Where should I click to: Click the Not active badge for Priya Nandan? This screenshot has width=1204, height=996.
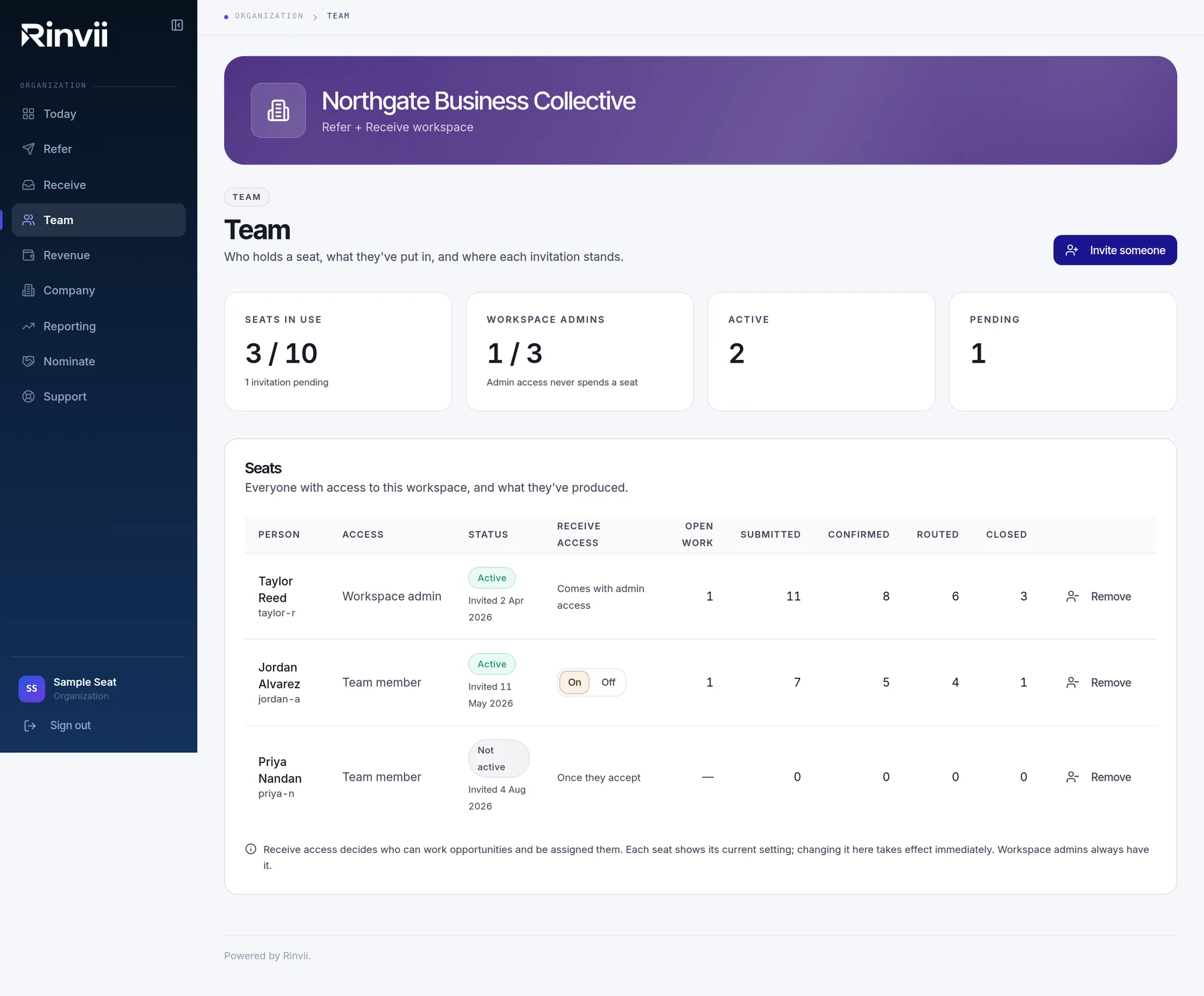499,759
